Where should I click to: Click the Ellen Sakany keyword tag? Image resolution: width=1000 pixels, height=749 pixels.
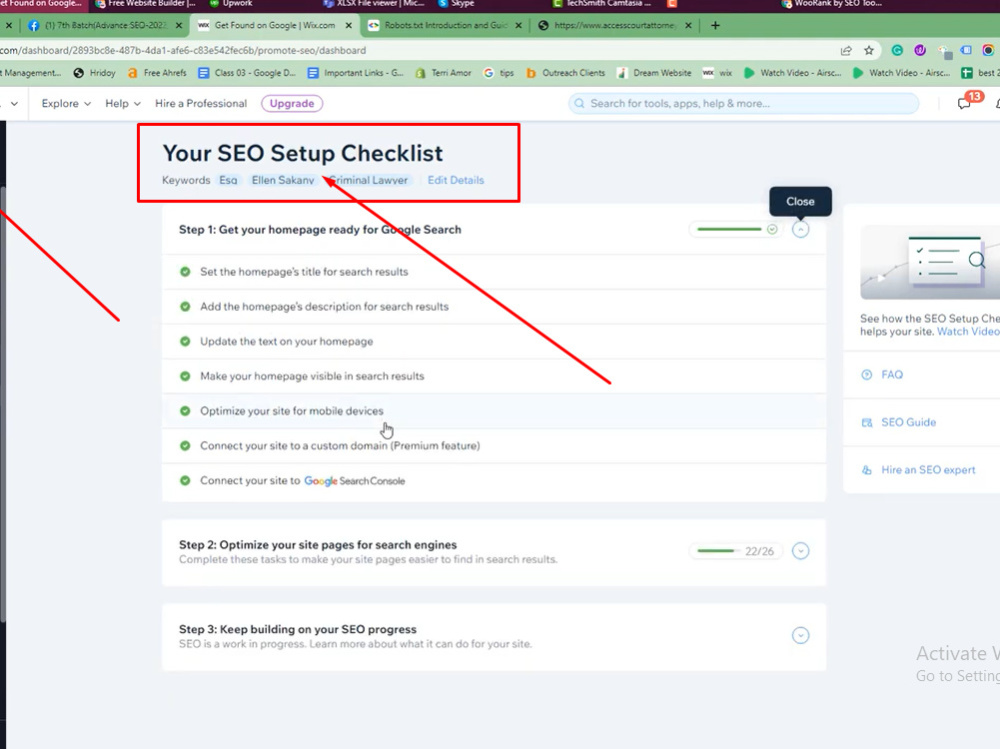coord(283,181)
